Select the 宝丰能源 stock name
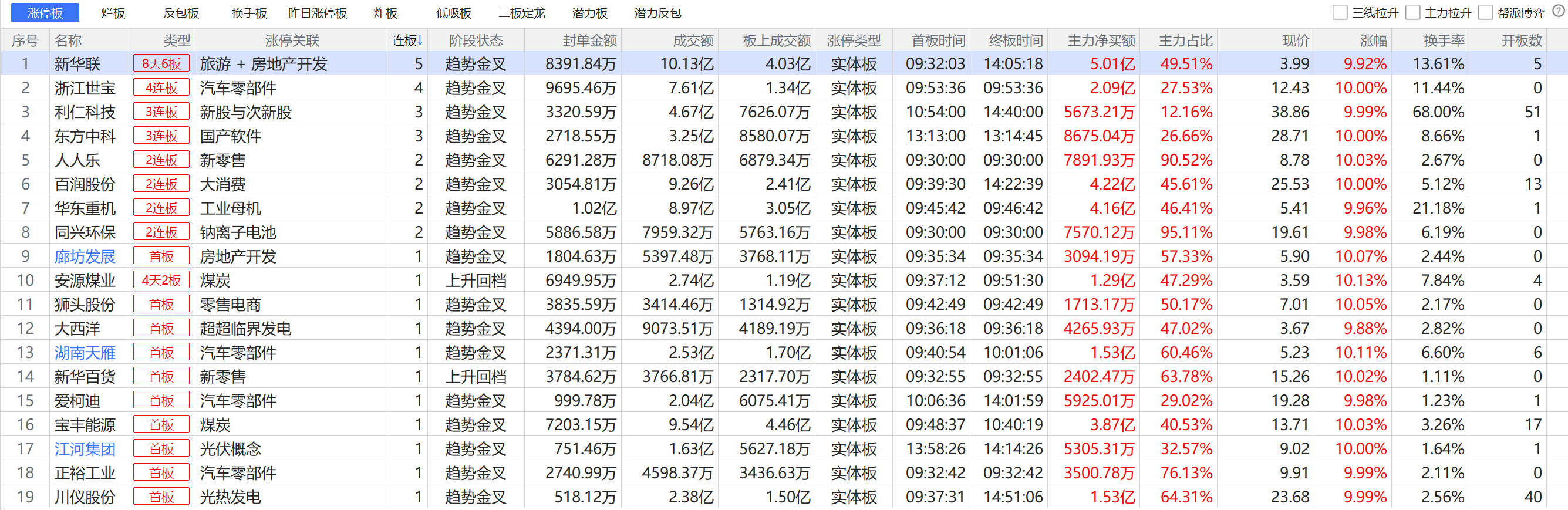 (85, 425)
